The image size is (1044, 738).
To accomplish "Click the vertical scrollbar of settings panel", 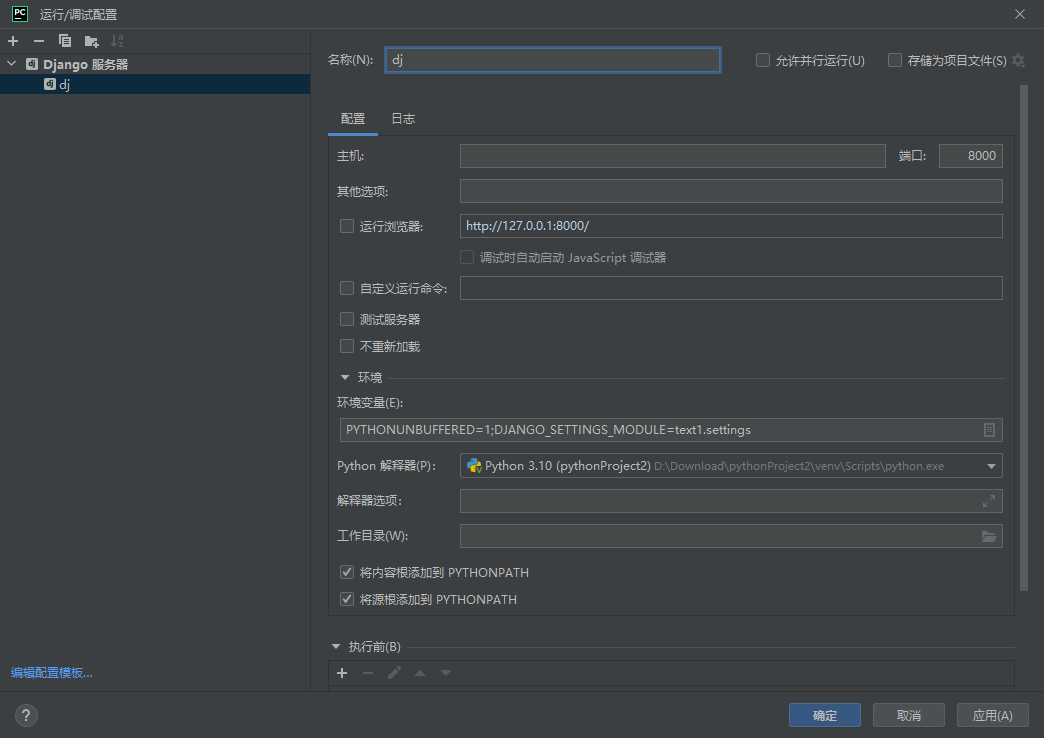I will coord(1024,338).
